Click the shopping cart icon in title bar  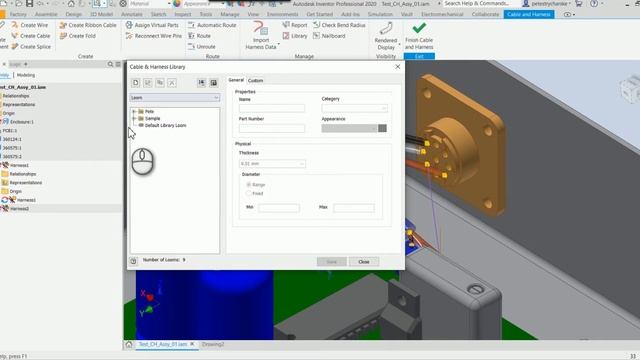(579, 4)
